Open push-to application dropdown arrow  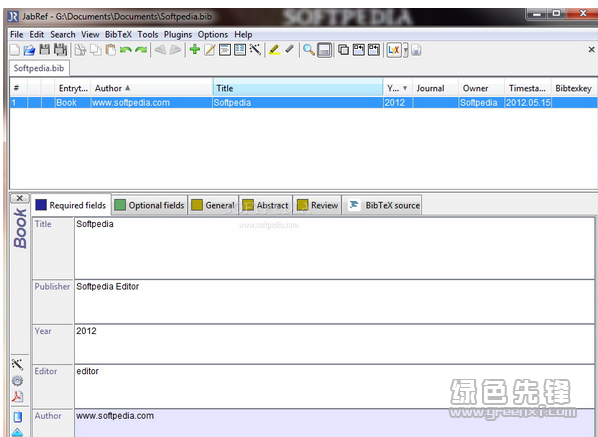pyautogui.click(x=405, y=50)
